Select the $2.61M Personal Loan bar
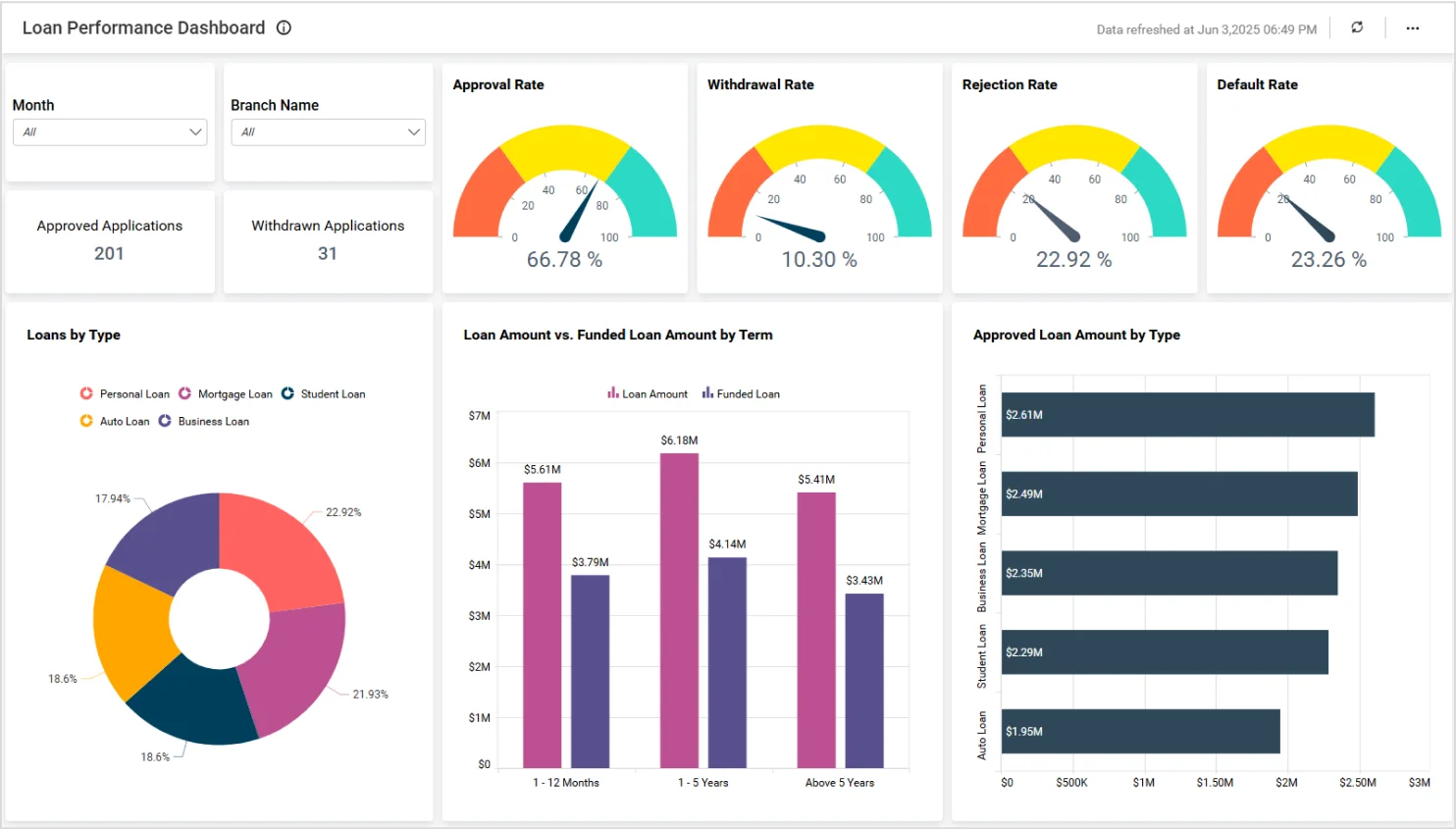The image size is (1456, 829). coord(1187,415)
